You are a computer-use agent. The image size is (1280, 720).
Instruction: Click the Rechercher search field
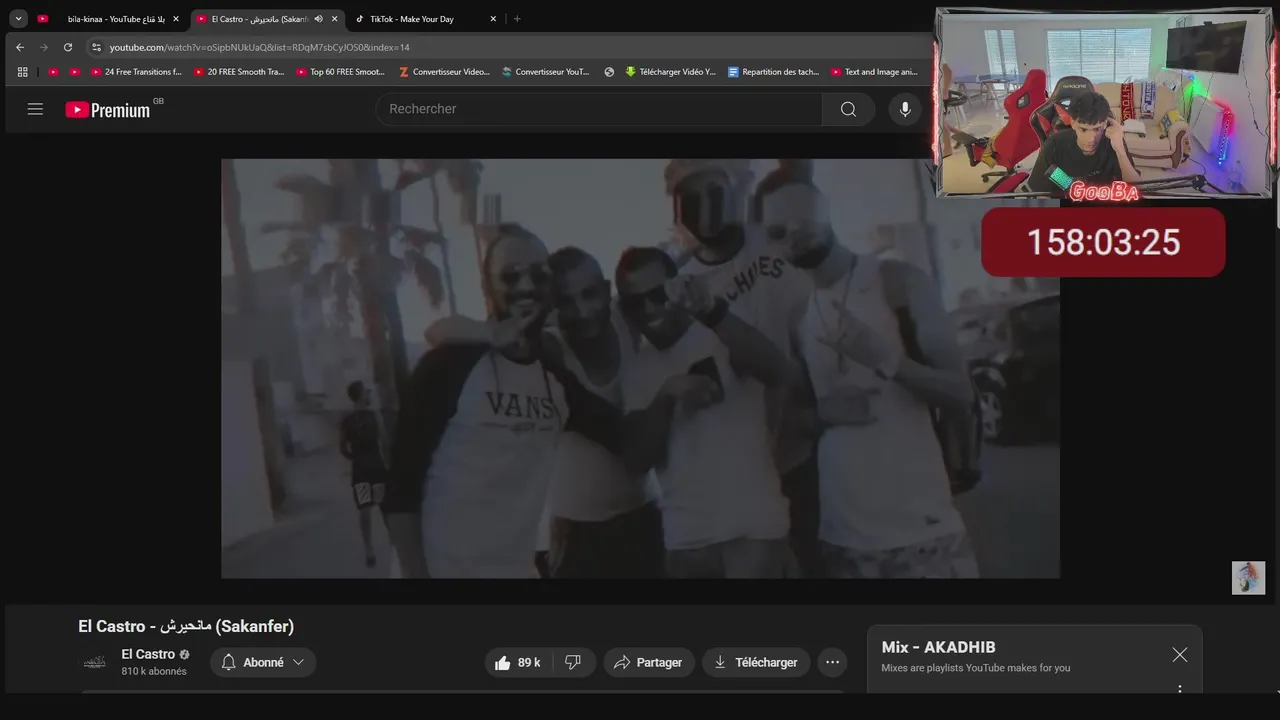coord(598,109)
